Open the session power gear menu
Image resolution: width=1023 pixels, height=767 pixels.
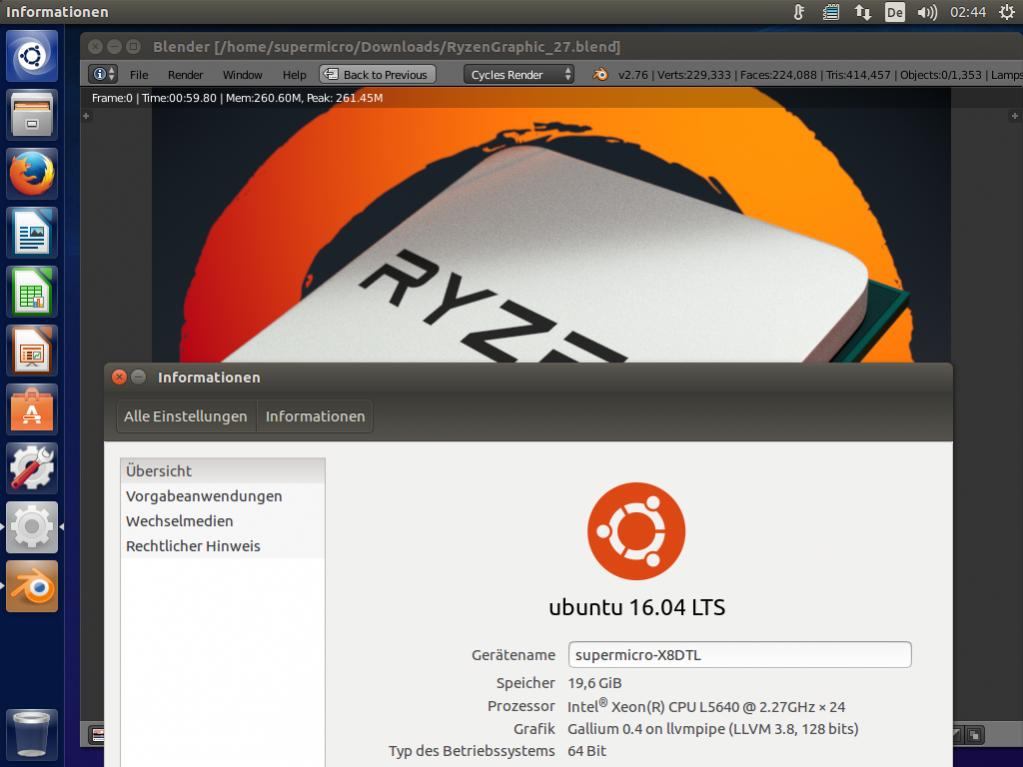(1007, 12)
